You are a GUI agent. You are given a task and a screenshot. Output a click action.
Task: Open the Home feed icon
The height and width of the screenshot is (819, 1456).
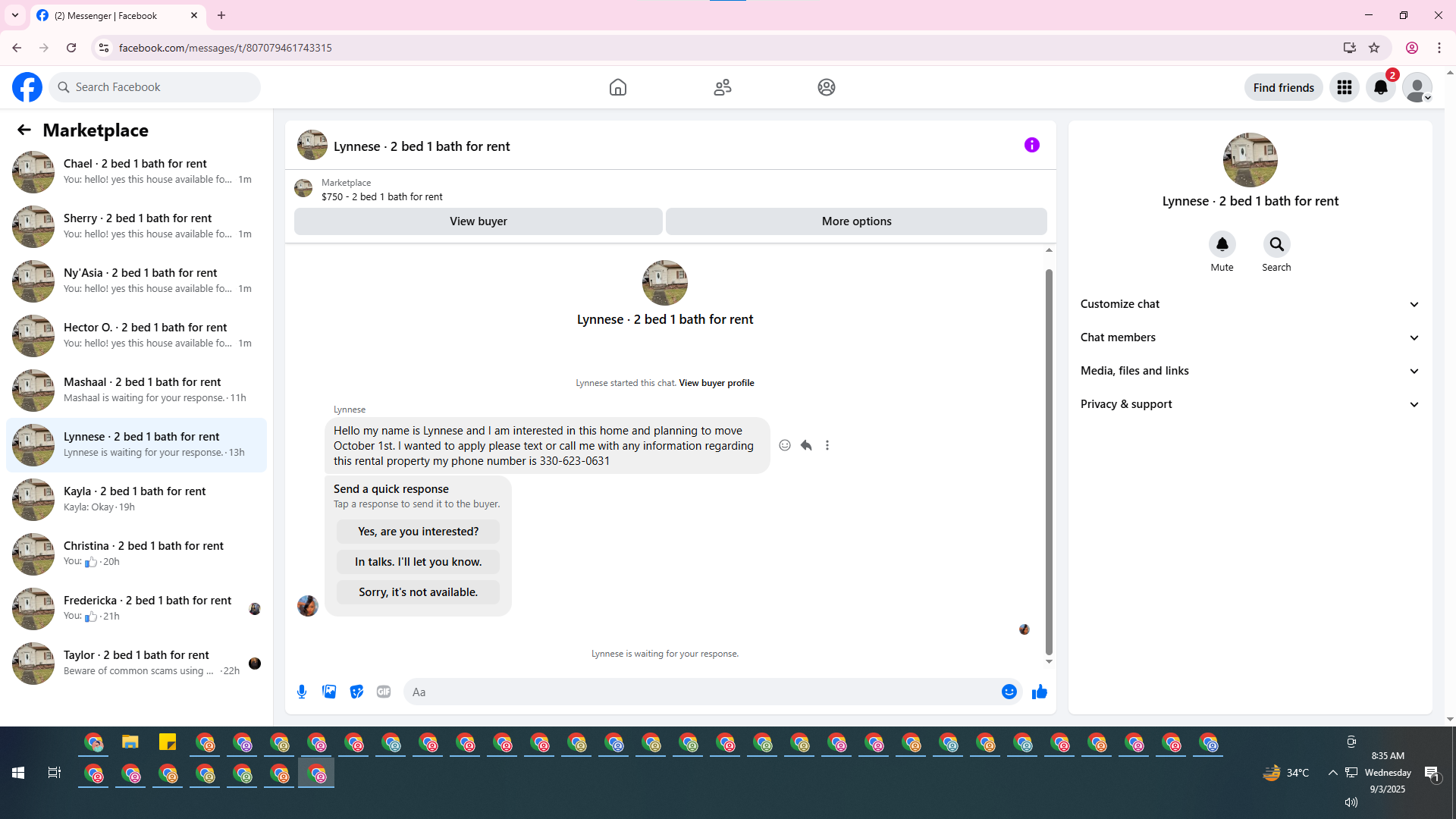(618, 87)
